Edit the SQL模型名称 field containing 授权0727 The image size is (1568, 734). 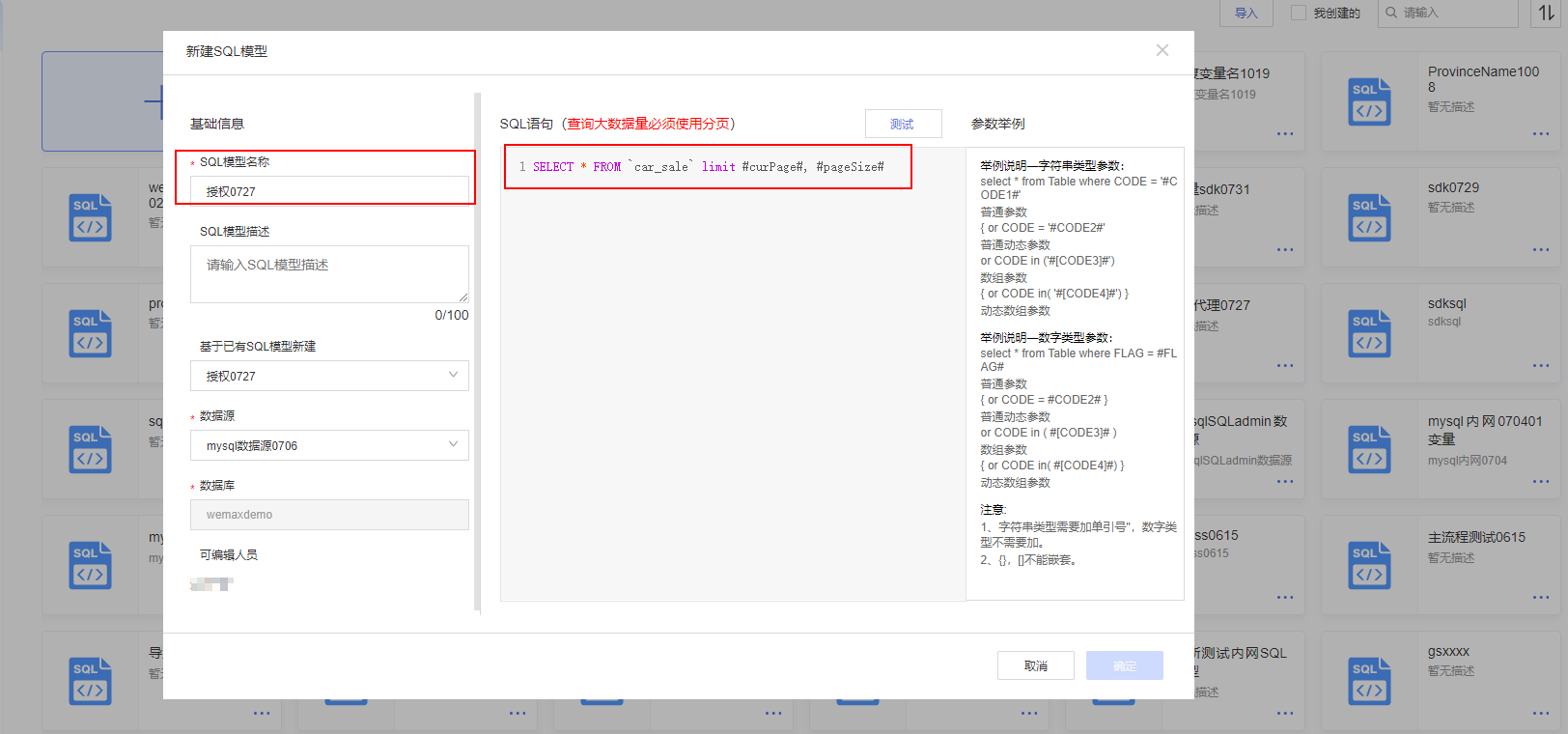click(329, 191)
